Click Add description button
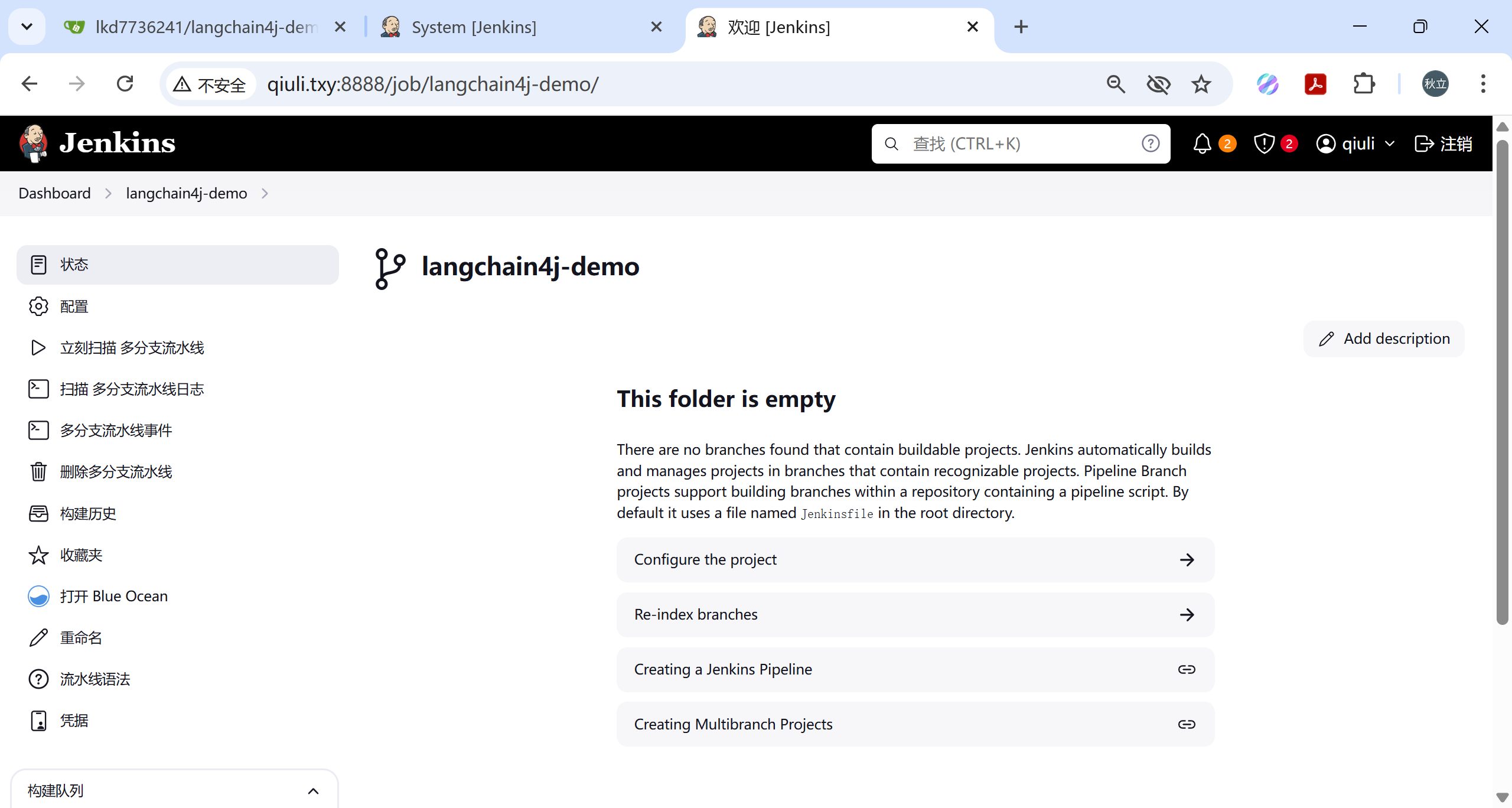The height and width of the screenshot is (808, 1512). tap(1384, 338)
